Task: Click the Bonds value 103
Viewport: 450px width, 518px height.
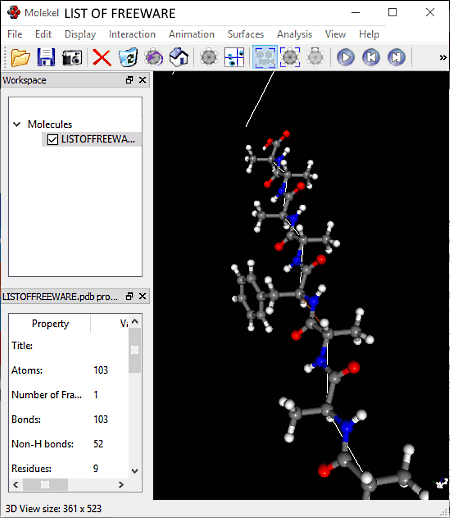Action: [101, 419]
